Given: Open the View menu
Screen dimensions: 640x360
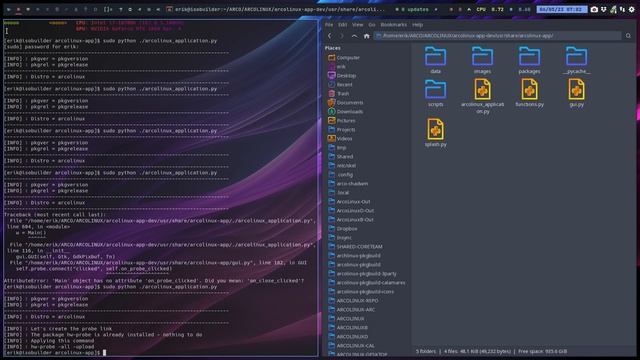Looking at the screenshot, I should [358, 25].
